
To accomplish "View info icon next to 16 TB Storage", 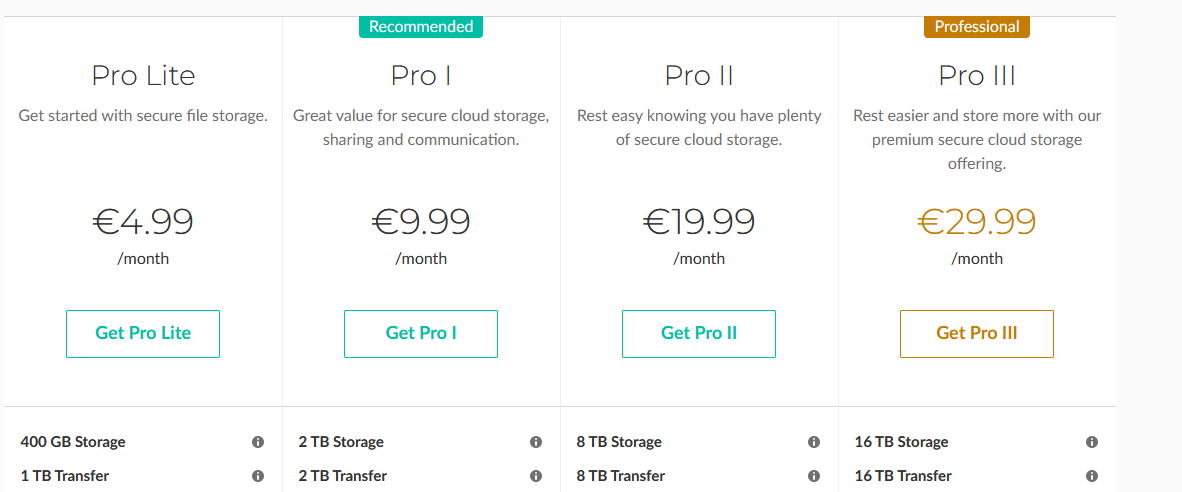I will click(x=1091, y=442).
